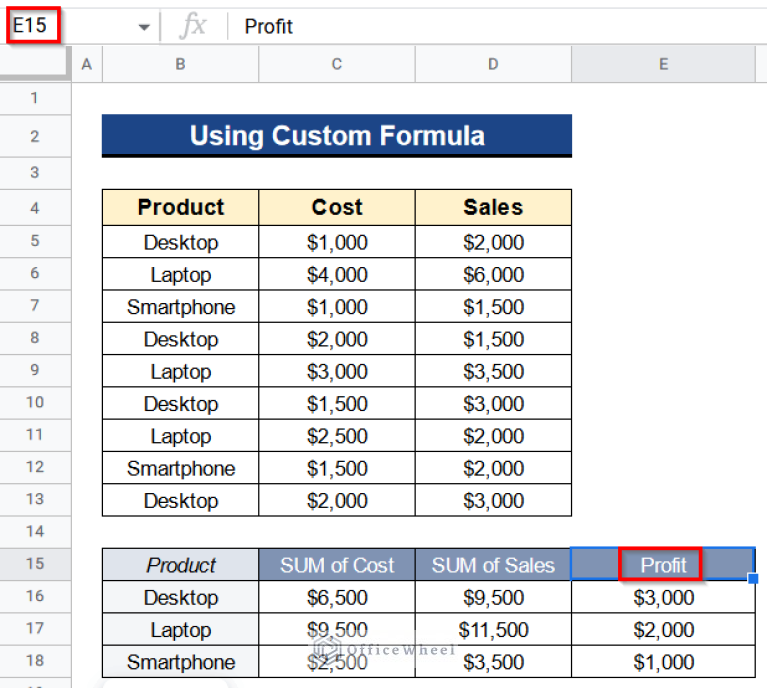Select the SUM of Sales header cell
The height and width of the screenshot is (688, 767).
tap(493, 565)
